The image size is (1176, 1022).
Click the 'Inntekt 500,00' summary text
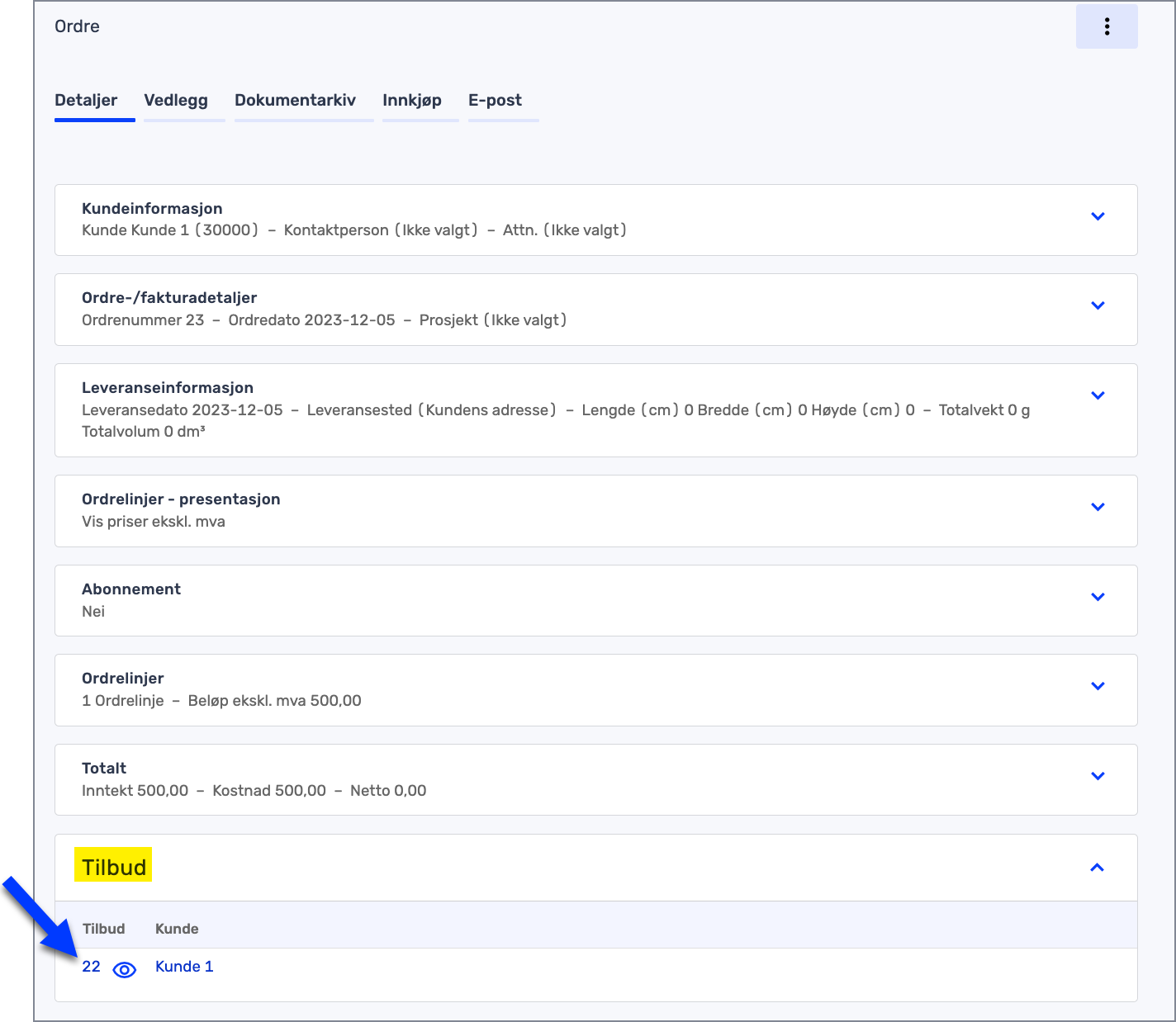click(x=135, y=791)
